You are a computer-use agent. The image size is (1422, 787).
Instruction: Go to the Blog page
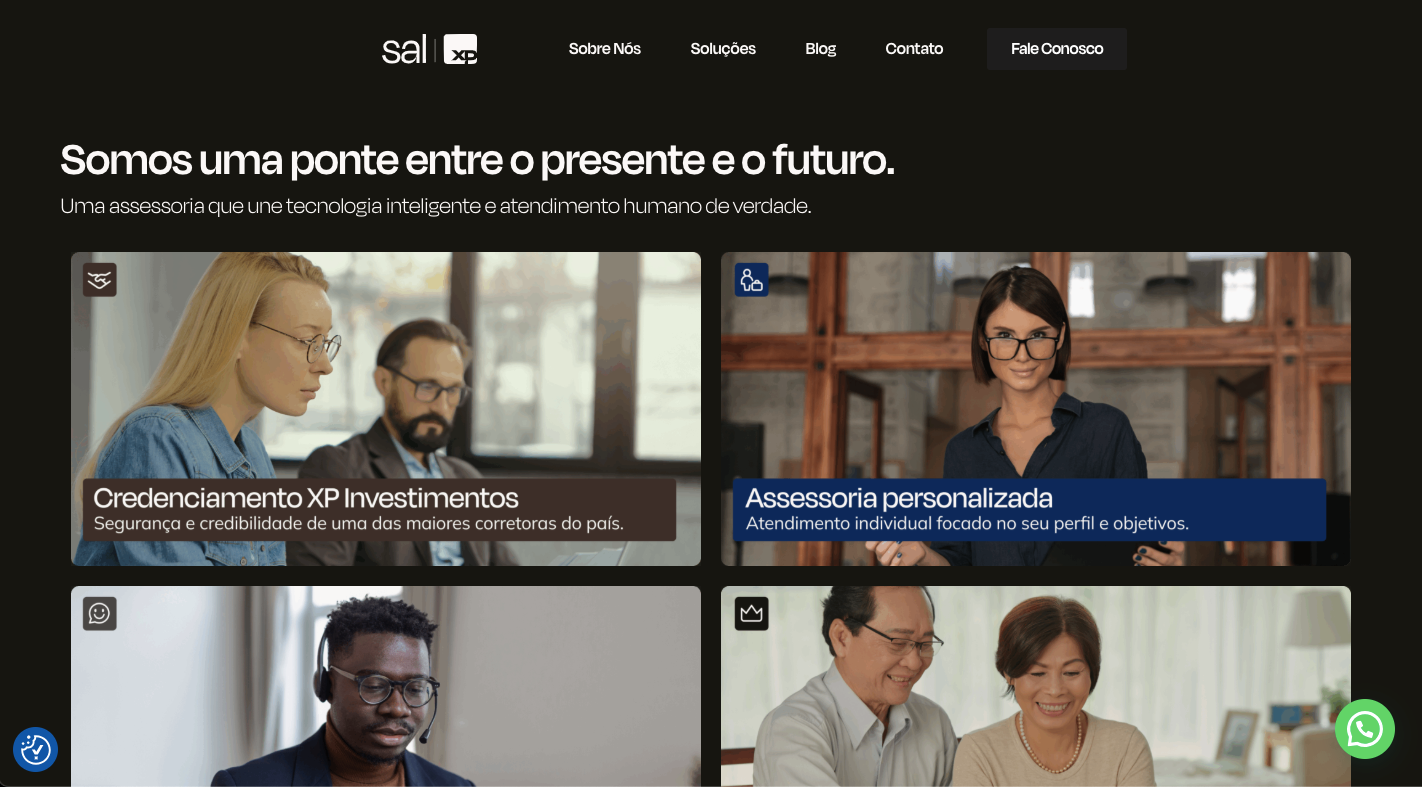point(820,49)
